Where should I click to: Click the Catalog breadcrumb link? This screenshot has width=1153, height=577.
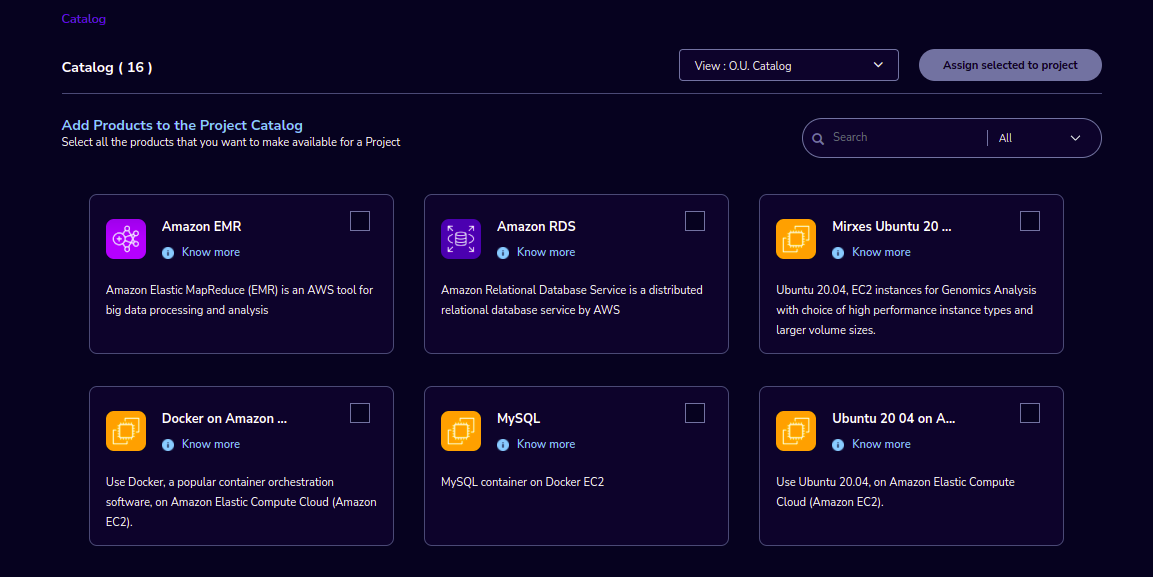point(84,19)
